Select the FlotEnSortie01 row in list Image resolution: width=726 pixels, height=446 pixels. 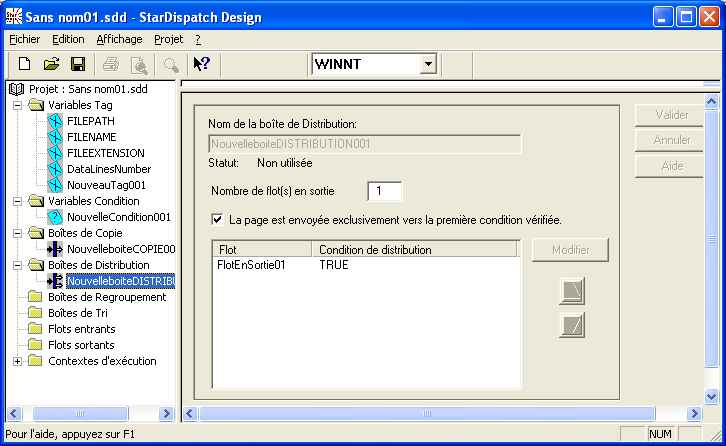click(x=252, y=266)
